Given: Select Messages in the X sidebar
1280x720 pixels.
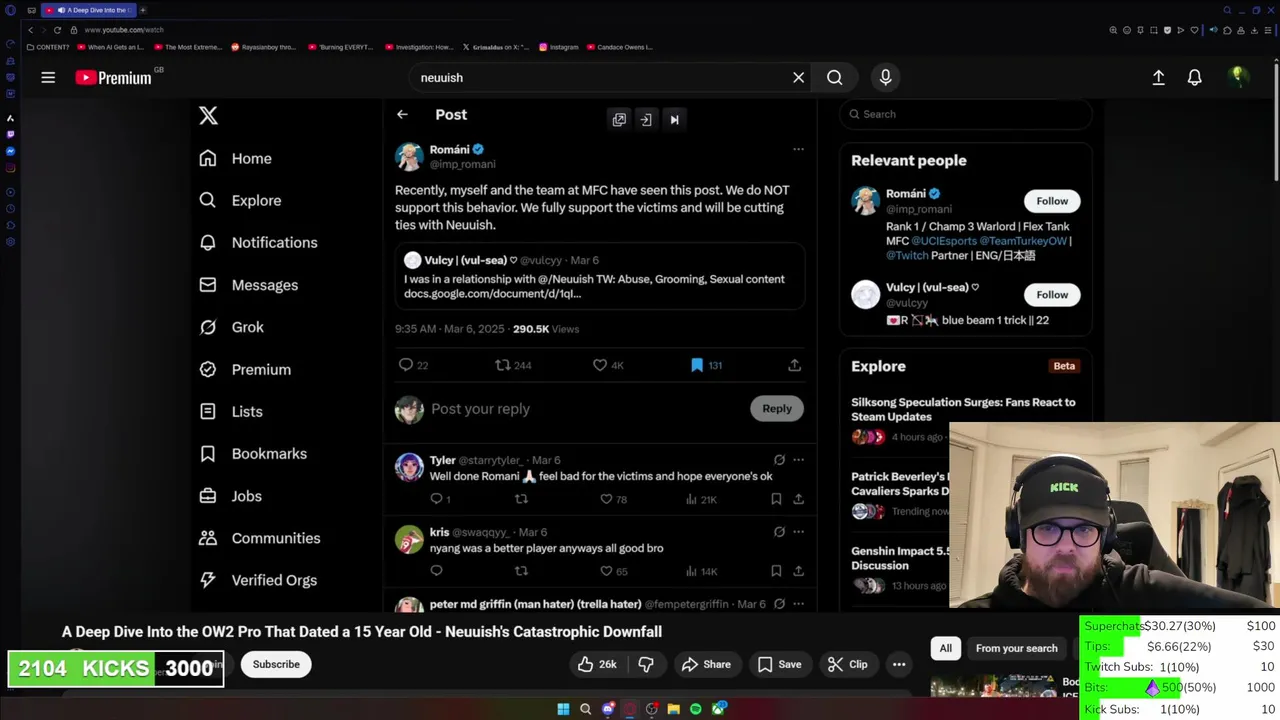Looking at the screenshot, I should pos(248,285).
